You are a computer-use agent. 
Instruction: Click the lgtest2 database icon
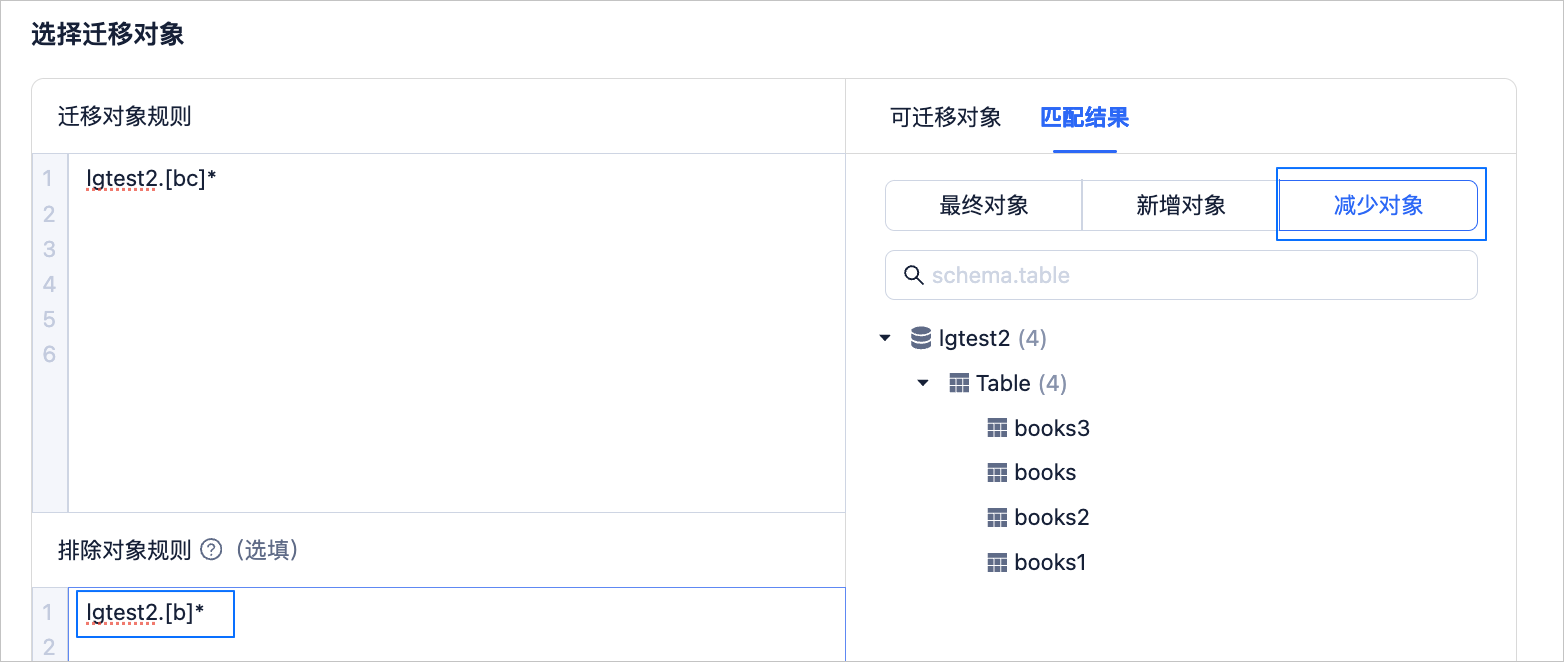point(921,338)
